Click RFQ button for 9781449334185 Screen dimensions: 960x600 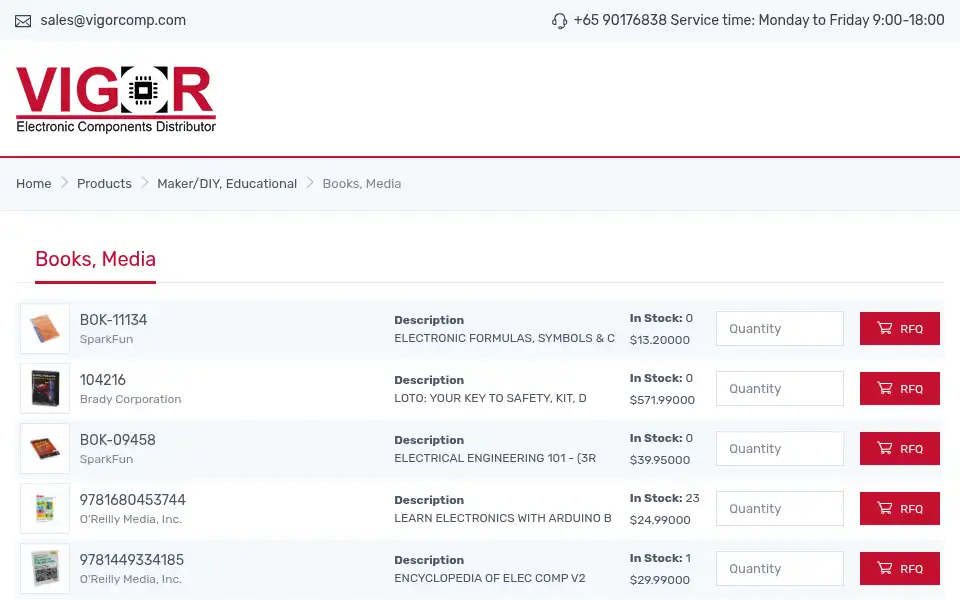pyautogui.click(x=899, y=569)
